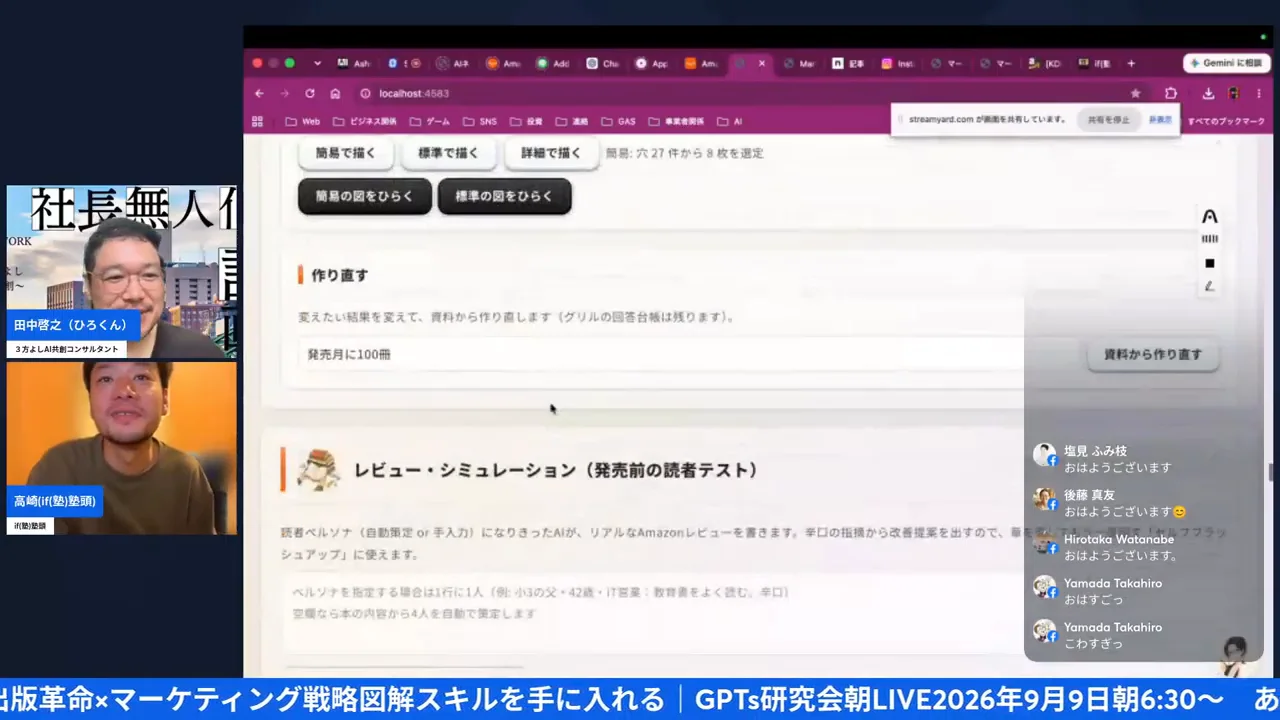The width and height of the screenshot is (1280, 720).
Task: Click the address bar showing localhost:4583
Action: [740, 93]
